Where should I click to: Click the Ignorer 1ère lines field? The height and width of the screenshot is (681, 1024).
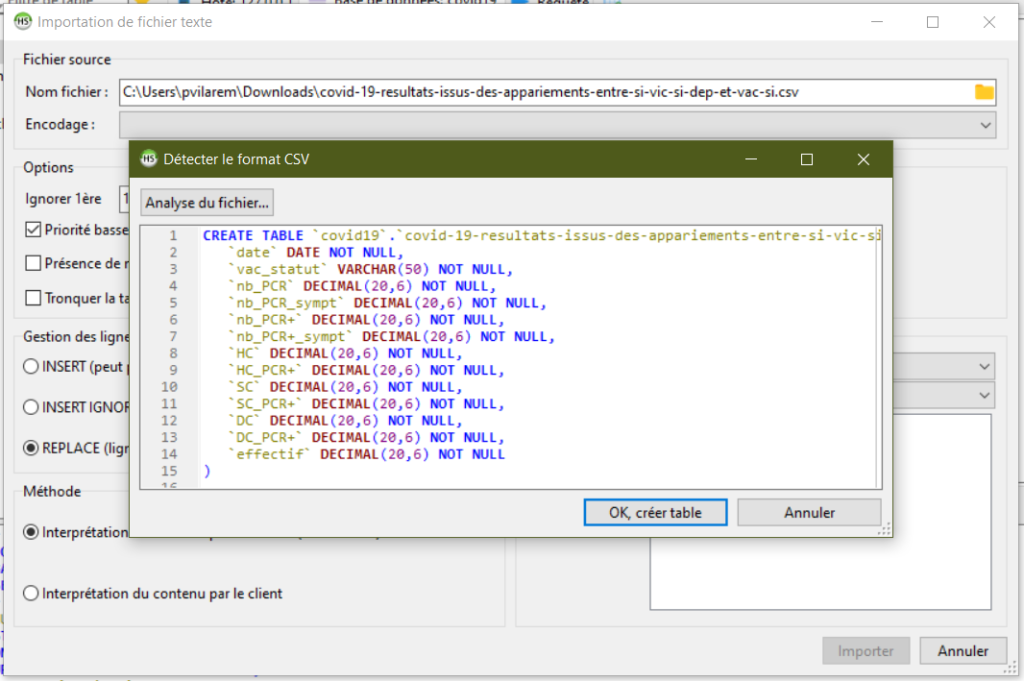point(125,198)
